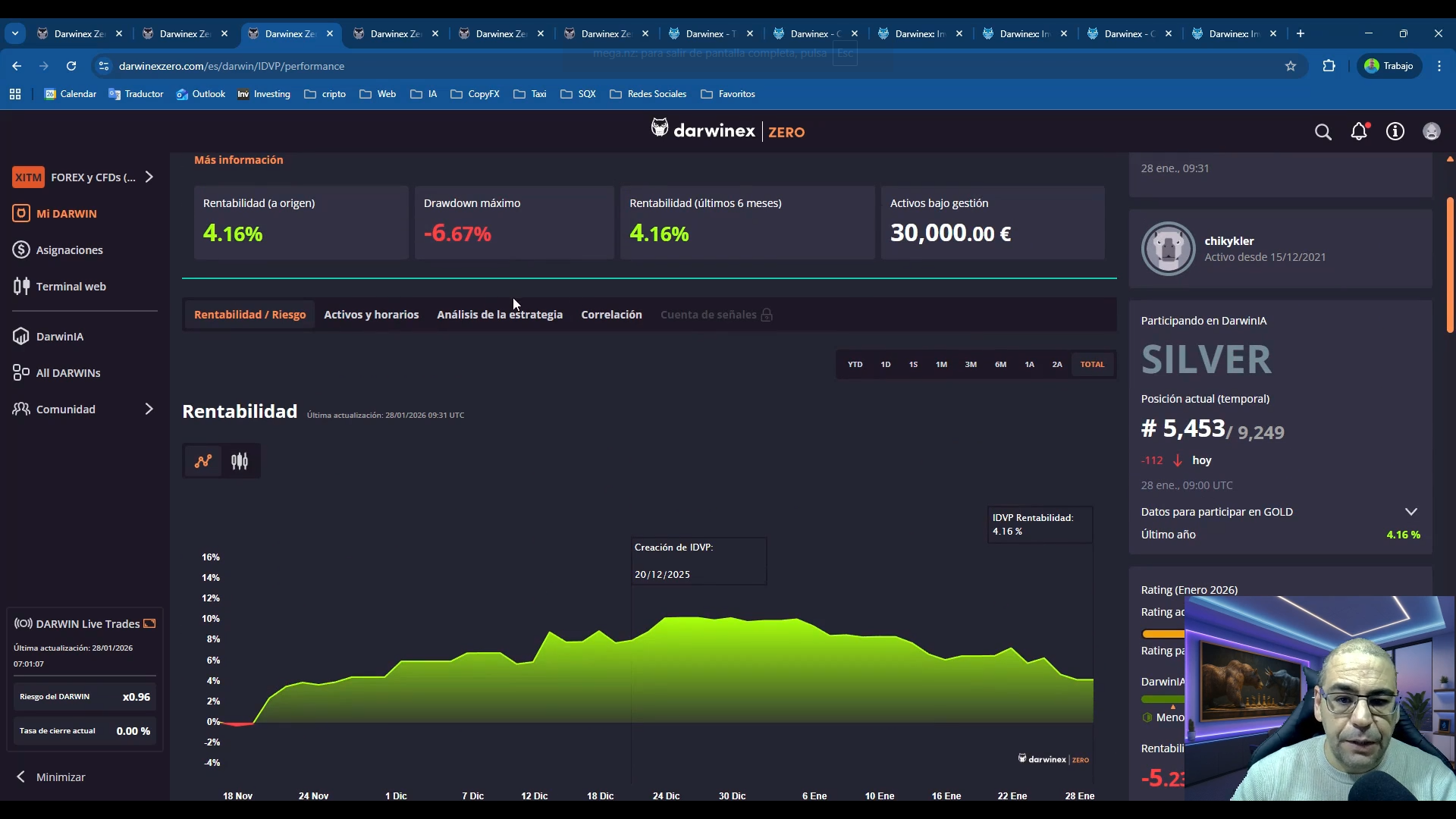Open the user profile avatar menu
1456x819 pixels.
[1432, 132]
